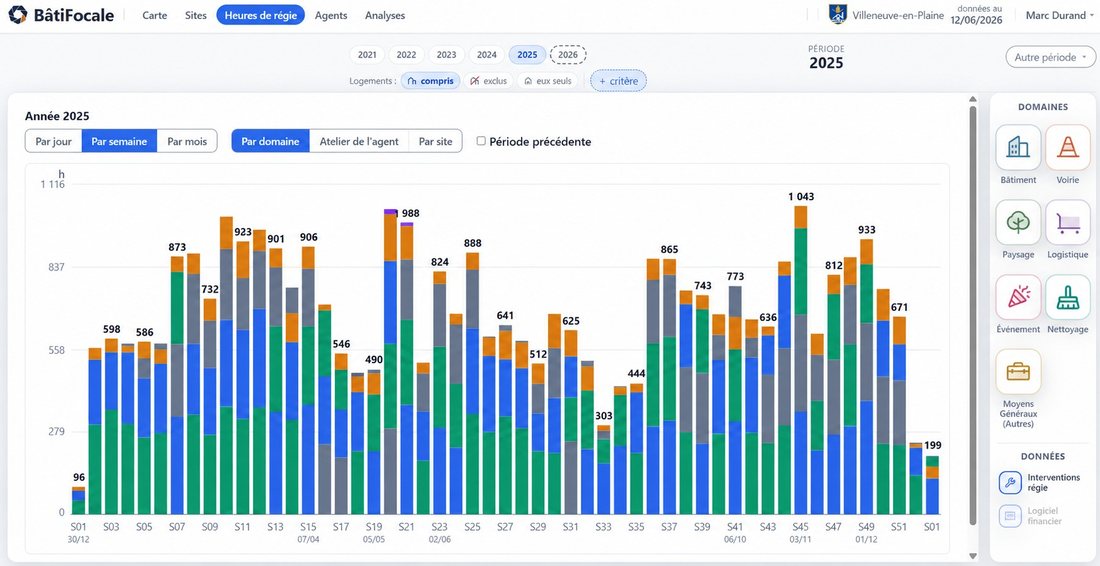Open the Heures de régie tab
Image resolution: width=1100 pixels, height=566 pixels.
260,15
